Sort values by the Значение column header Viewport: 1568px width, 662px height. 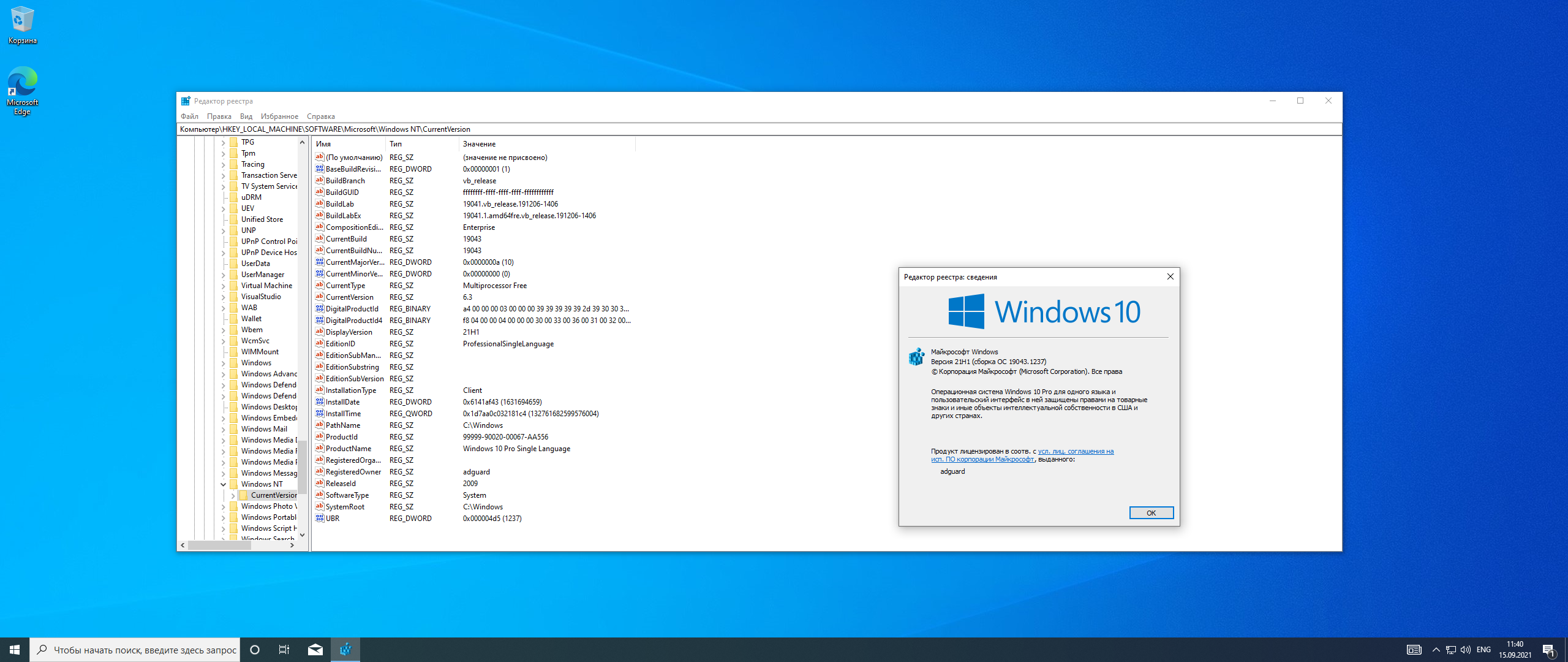547,144
